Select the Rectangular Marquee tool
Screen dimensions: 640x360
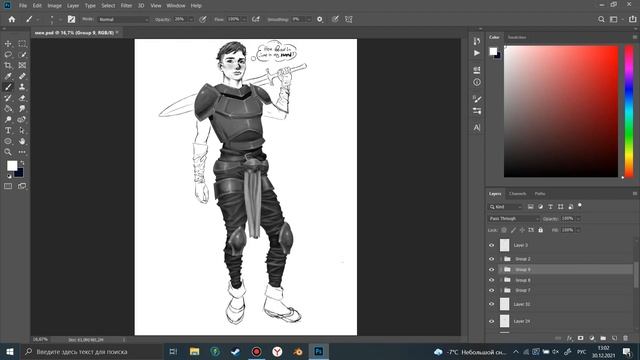click(x=22, y=44)
